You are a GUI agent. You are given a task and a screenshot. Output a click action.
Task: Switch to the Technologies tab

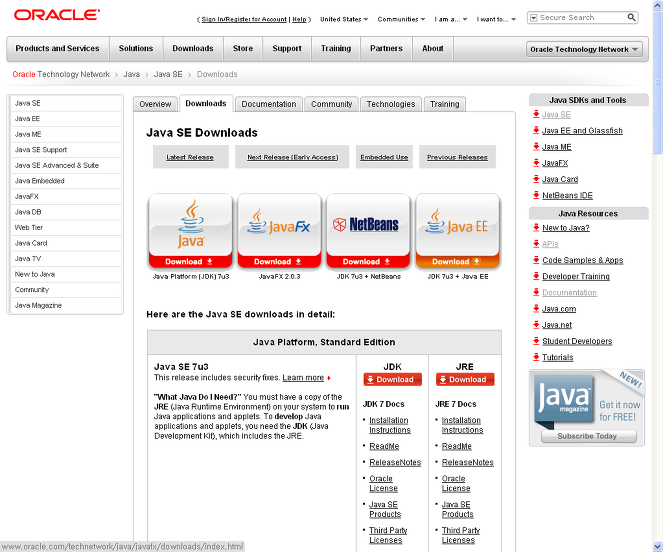[391, 104]
